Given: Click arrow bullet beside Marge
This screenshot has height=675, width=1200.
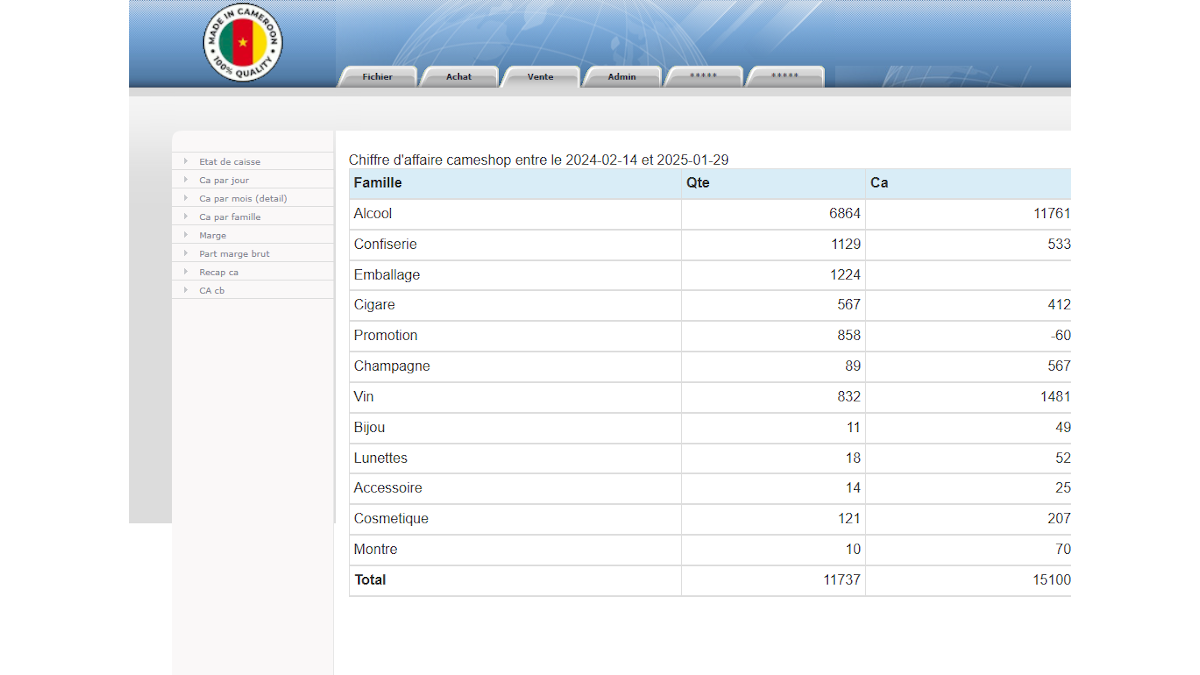Looking at the screenshot, I should (185, 235).
